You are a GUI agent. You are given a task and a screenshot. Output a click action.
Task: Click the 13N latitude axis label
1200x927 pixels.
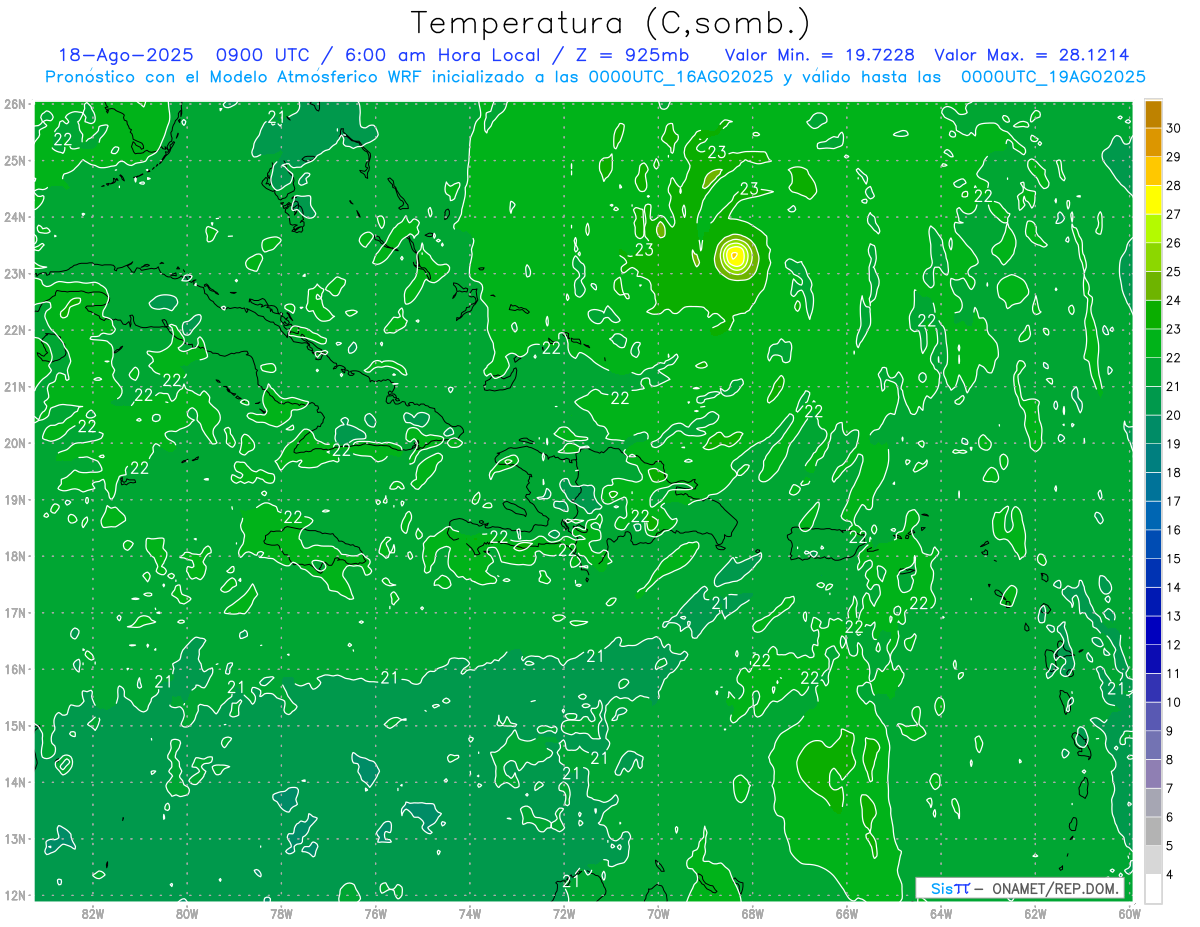click(x=15, y=838)
